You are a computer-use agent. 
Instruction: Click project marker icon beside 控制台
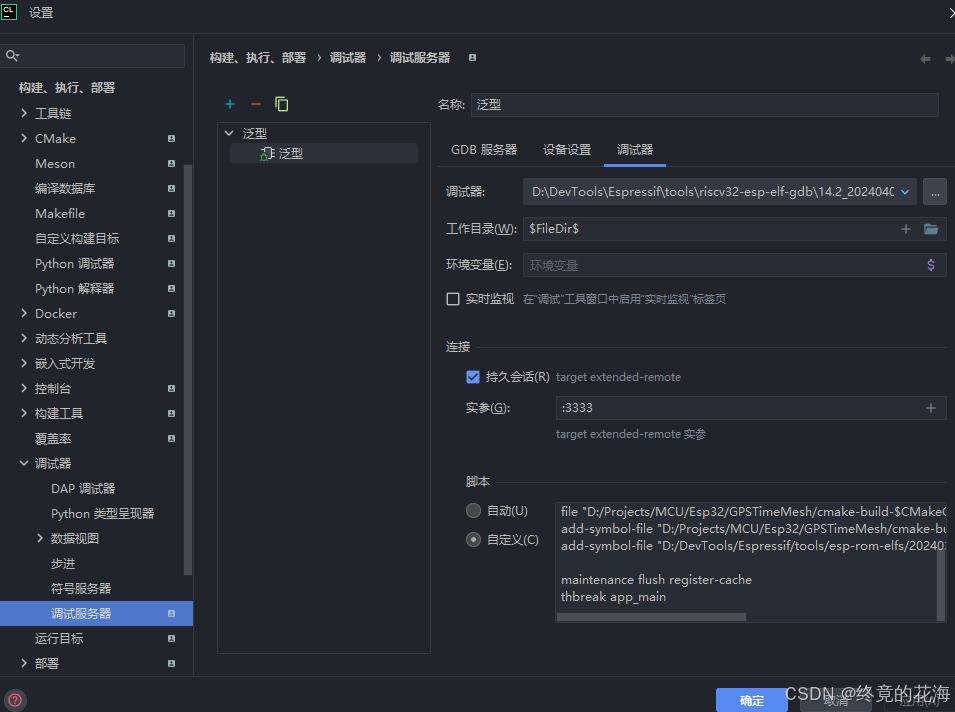click(171, 389)
